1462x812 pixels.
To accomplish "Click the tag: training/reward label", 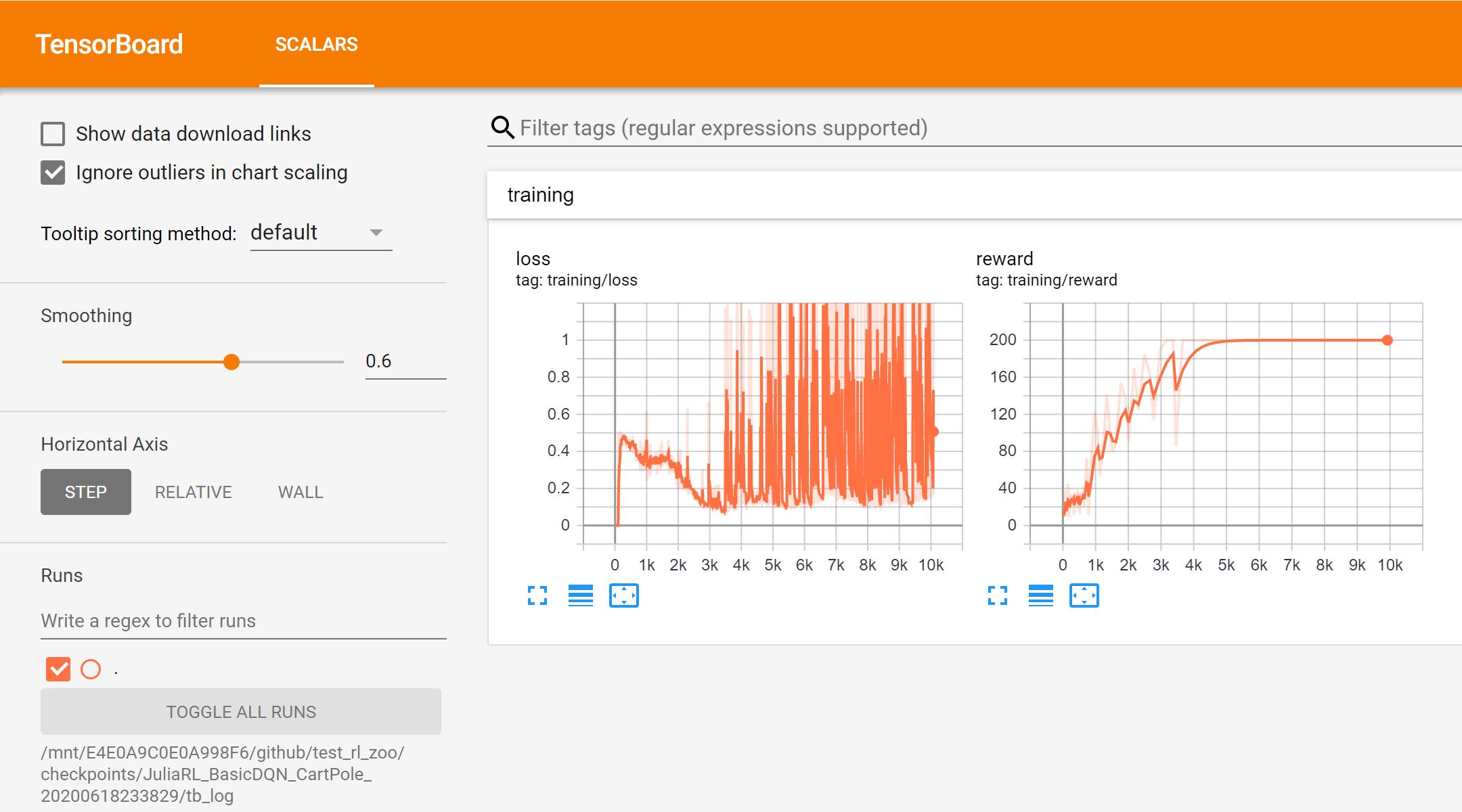I will 1046,280.
